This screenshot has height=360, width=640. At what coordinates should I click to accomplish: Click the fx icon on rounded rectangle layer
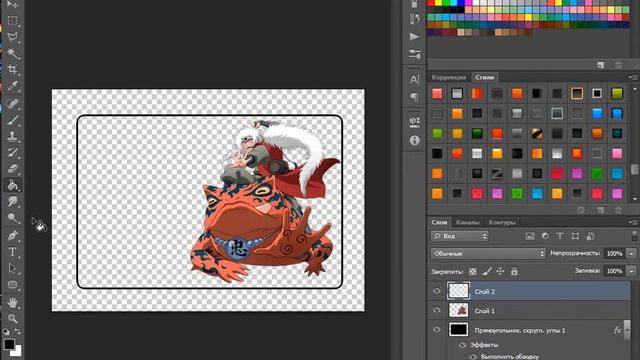[x=617, y=330]
